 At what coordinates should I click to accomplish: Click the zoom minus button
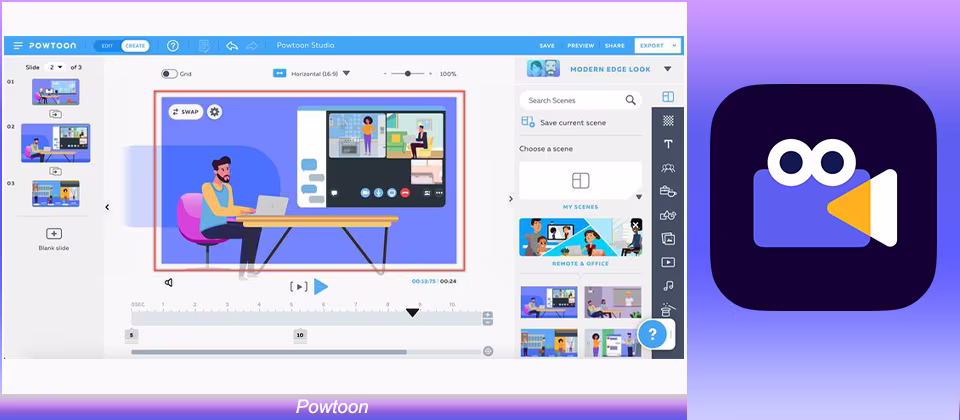(x=385, y=73)
